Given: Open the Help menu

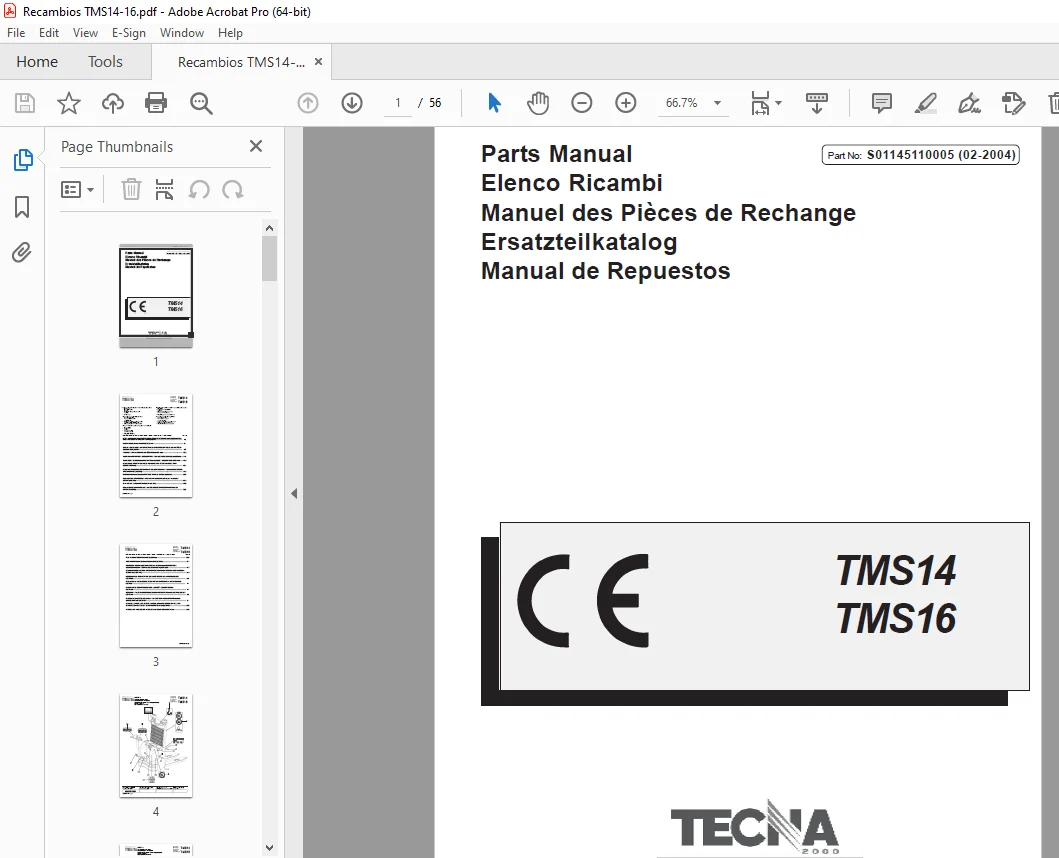Looking at the screenshot, I should [x=230, y=32].
